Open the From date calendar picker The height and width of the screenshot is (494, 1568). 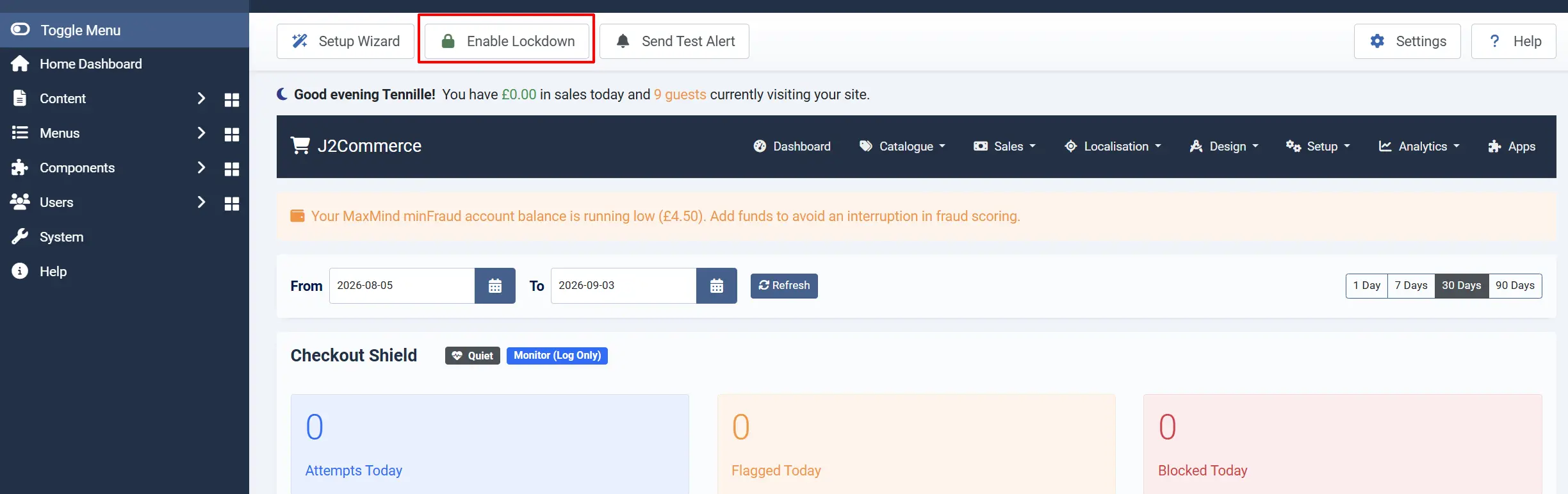click(x=495, y=286)
